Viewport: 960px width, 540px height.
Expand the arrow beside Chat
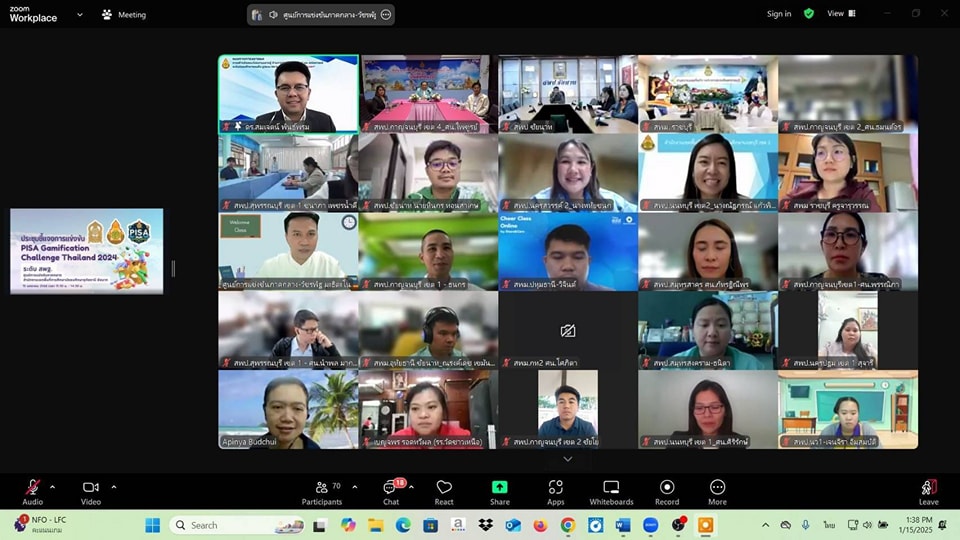411,487
